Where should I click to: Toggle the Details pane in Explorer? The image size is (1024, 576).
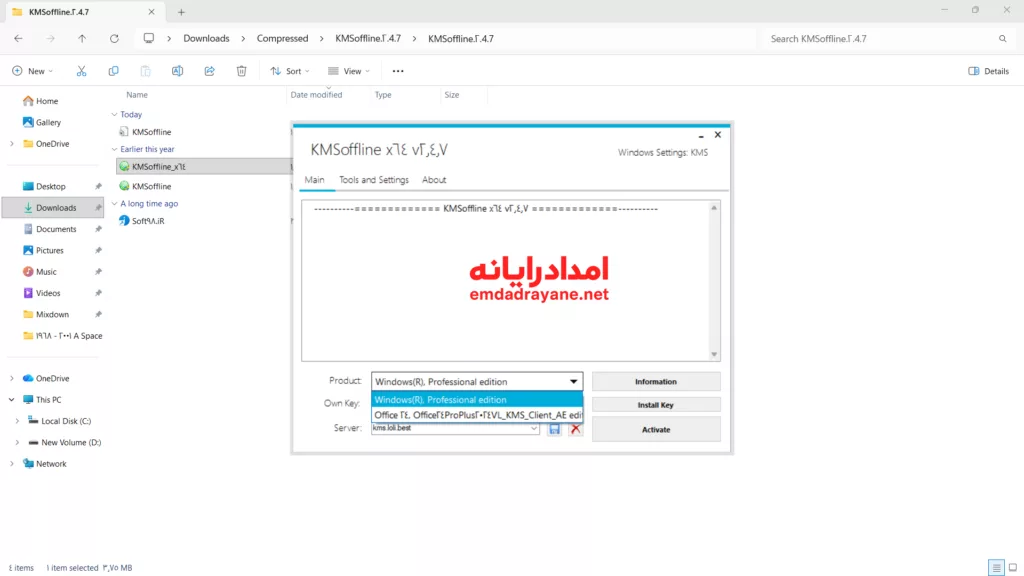point(988,71)
